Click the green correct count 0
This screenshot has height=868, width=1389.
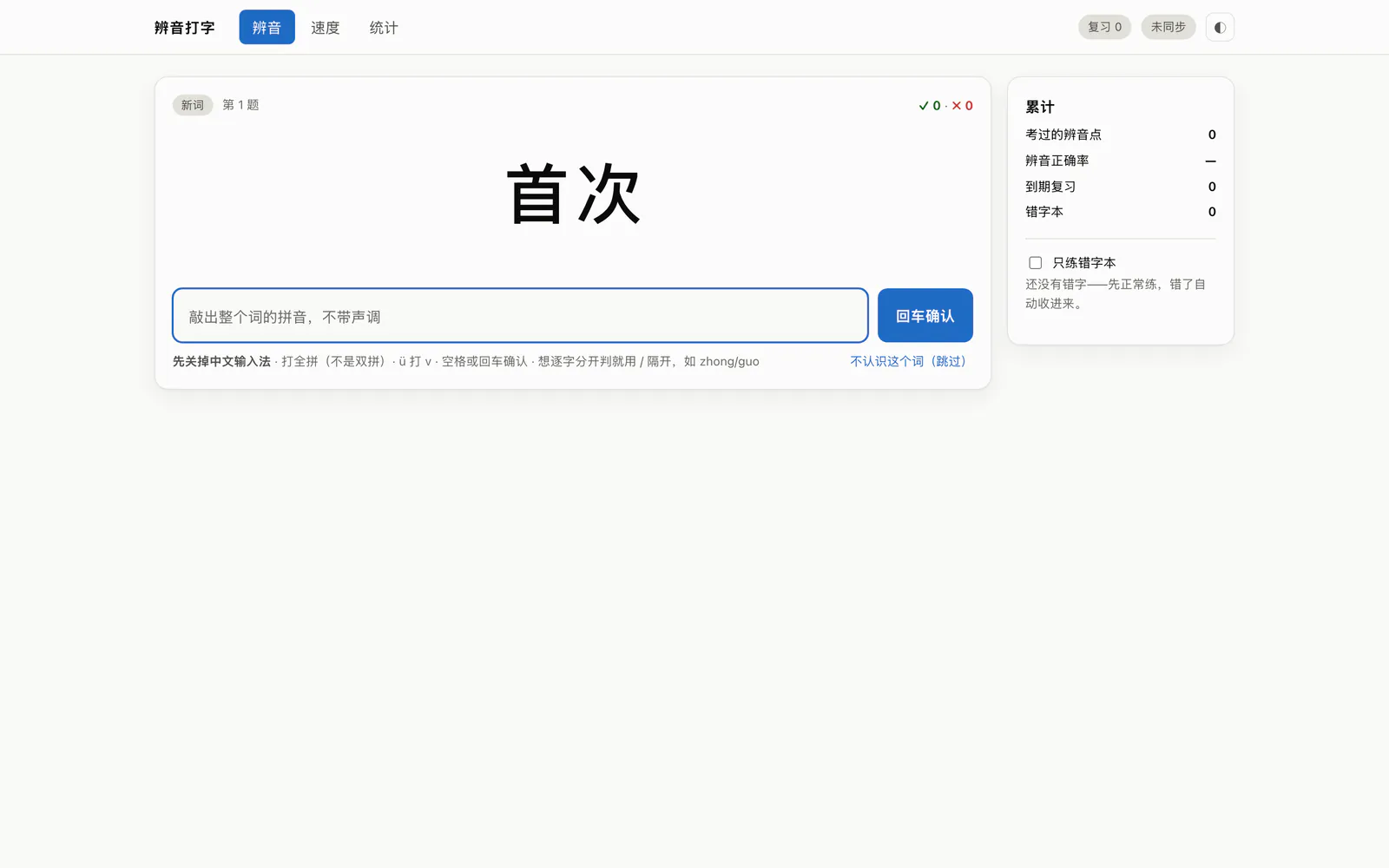(x=930, y=106)
